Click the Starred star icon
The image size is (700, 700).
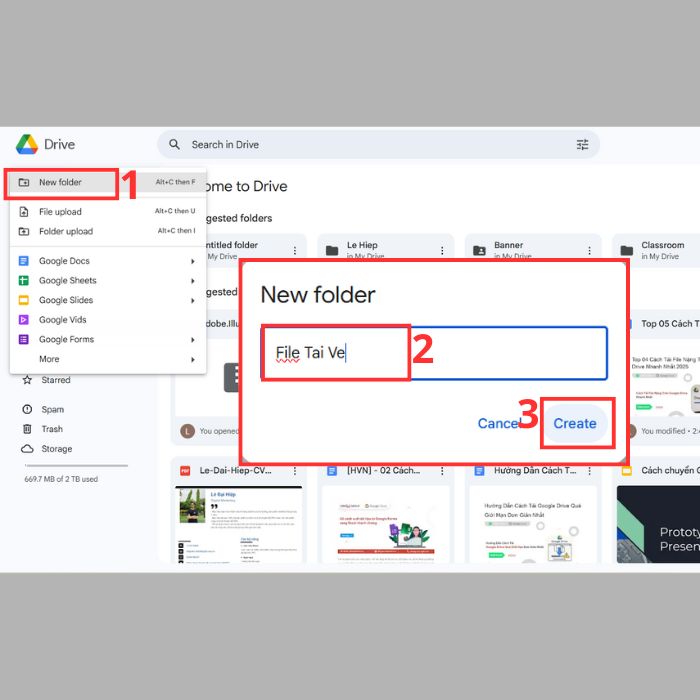click(x=27, y=380)
